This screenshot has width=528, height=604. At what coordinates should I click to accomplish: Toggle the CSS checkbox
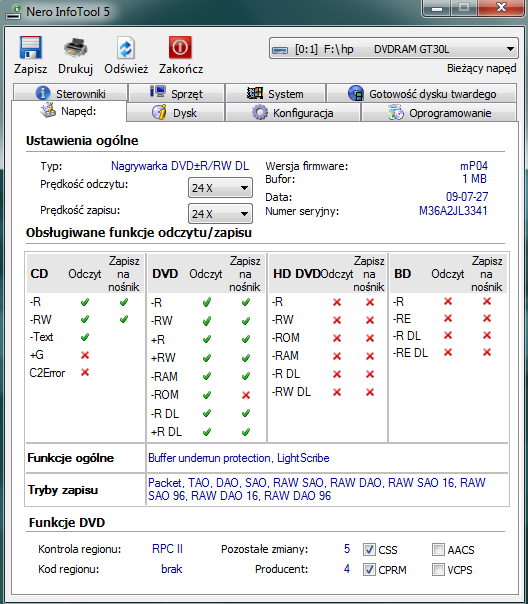(x=369, y=550)
